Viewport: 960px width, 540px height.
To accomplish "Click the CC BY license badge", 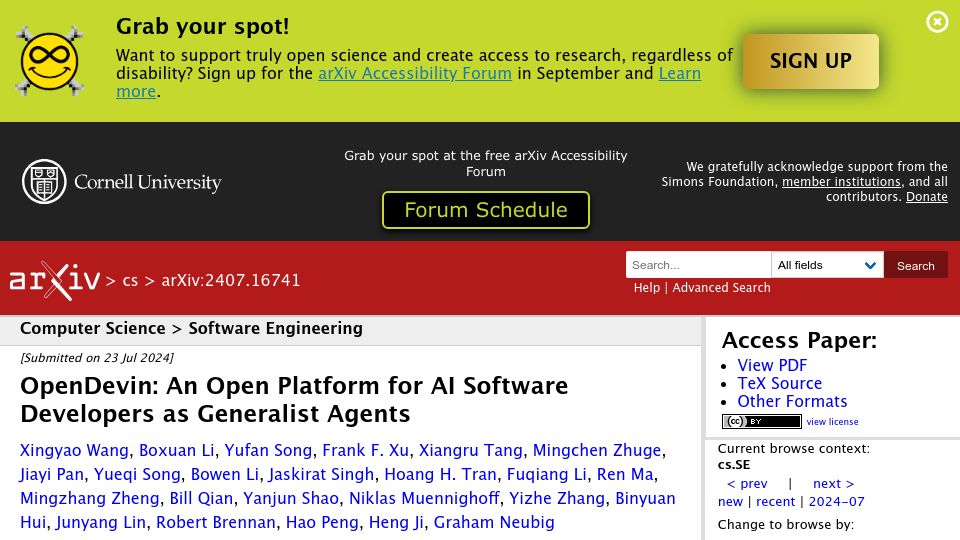I will pyautogui.click(x=762, y=421).
